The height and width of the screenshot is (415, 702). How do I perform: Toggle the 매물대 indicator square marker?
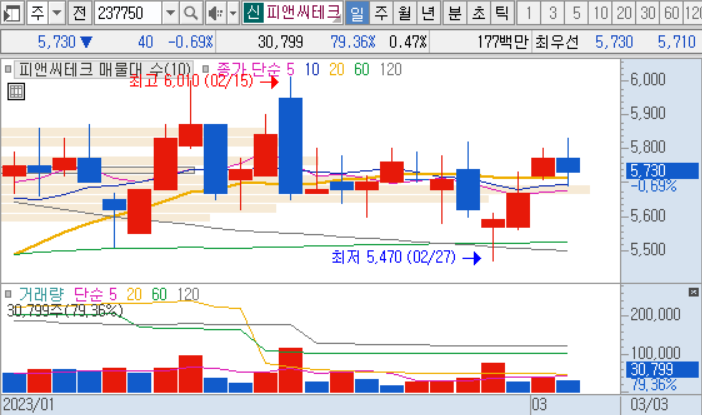point(8,69)
